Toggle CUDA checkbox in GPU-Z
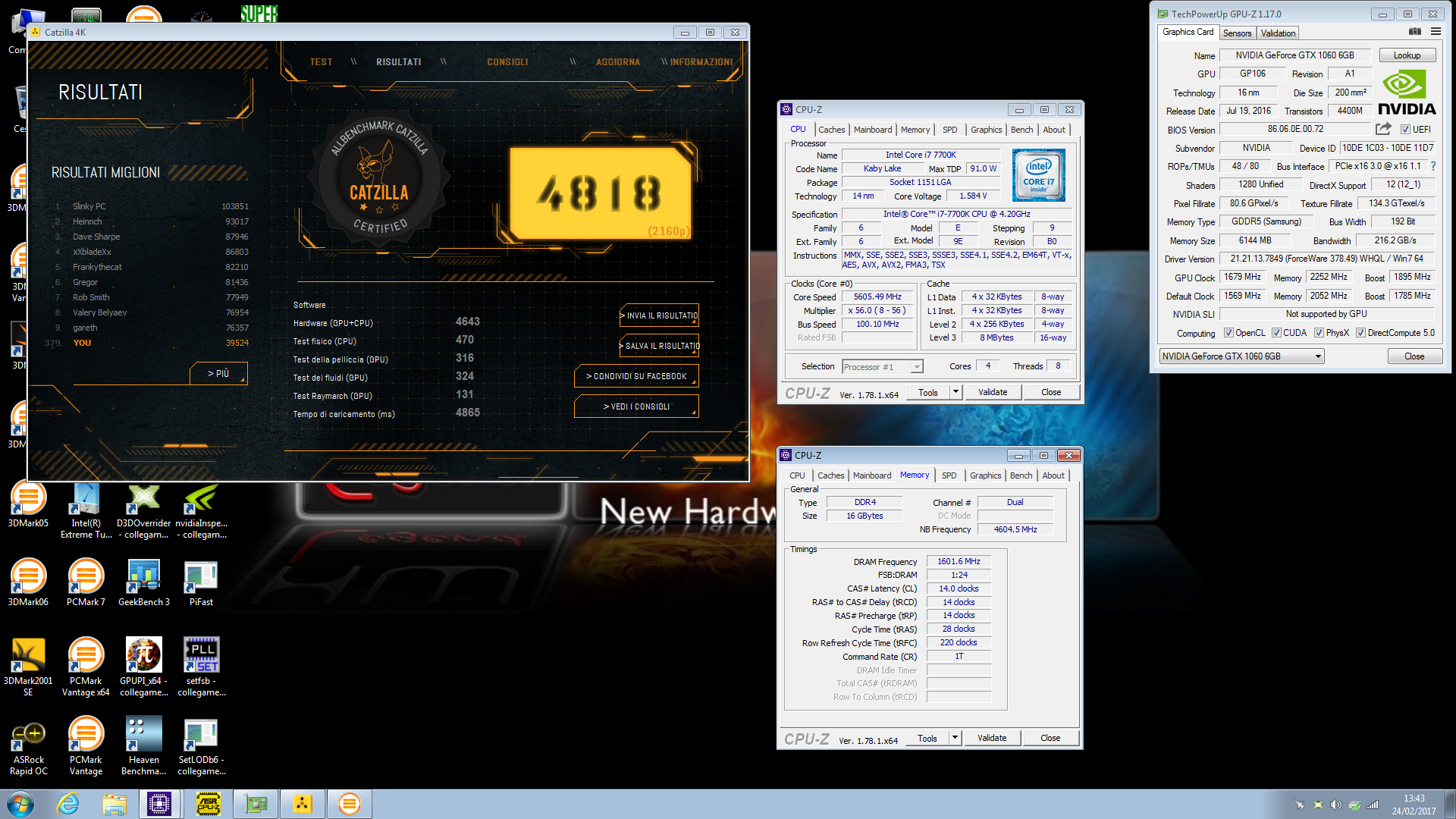Image resolution: width=1456 pixels, height=819 pixels. (x=1276, y=333)
